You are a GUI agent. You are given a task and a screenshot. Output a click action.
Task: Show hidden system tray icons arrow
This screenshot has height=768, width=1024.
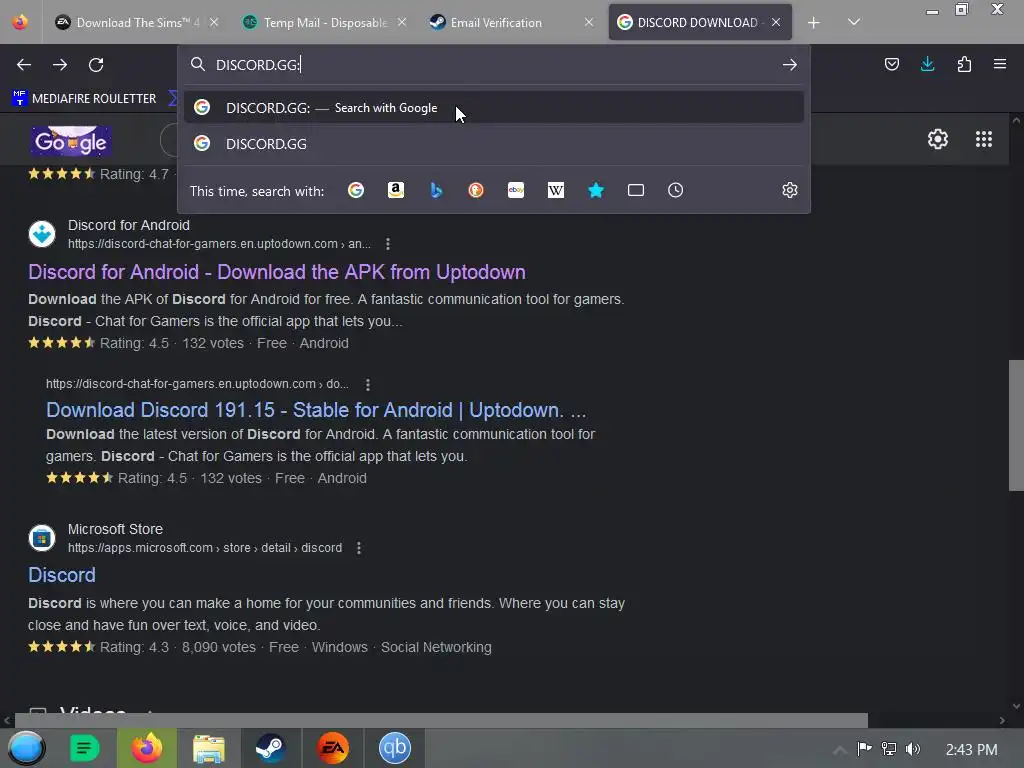840,749
